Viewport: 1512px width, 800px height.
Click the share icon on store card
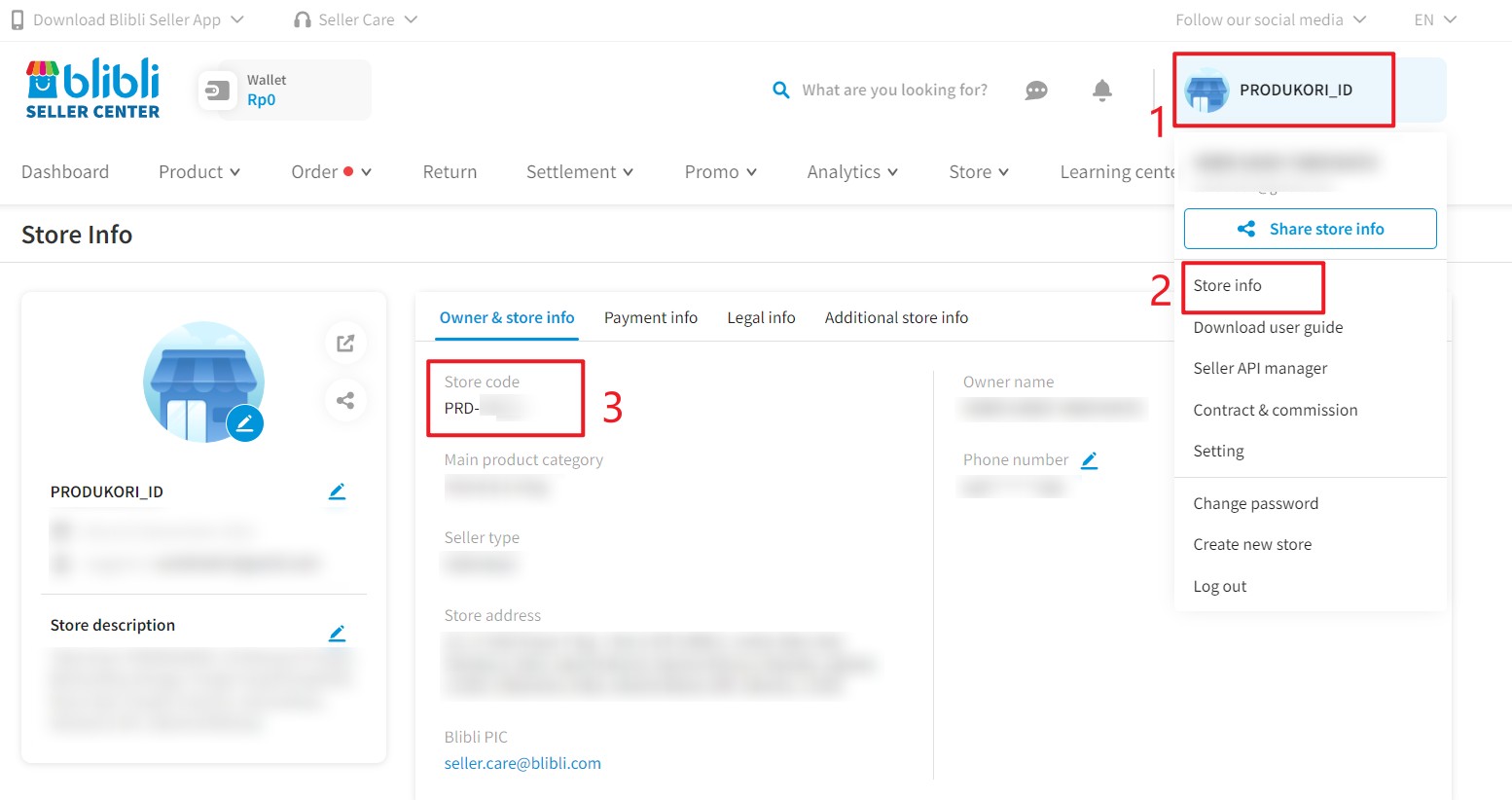[x=345, y=400]
